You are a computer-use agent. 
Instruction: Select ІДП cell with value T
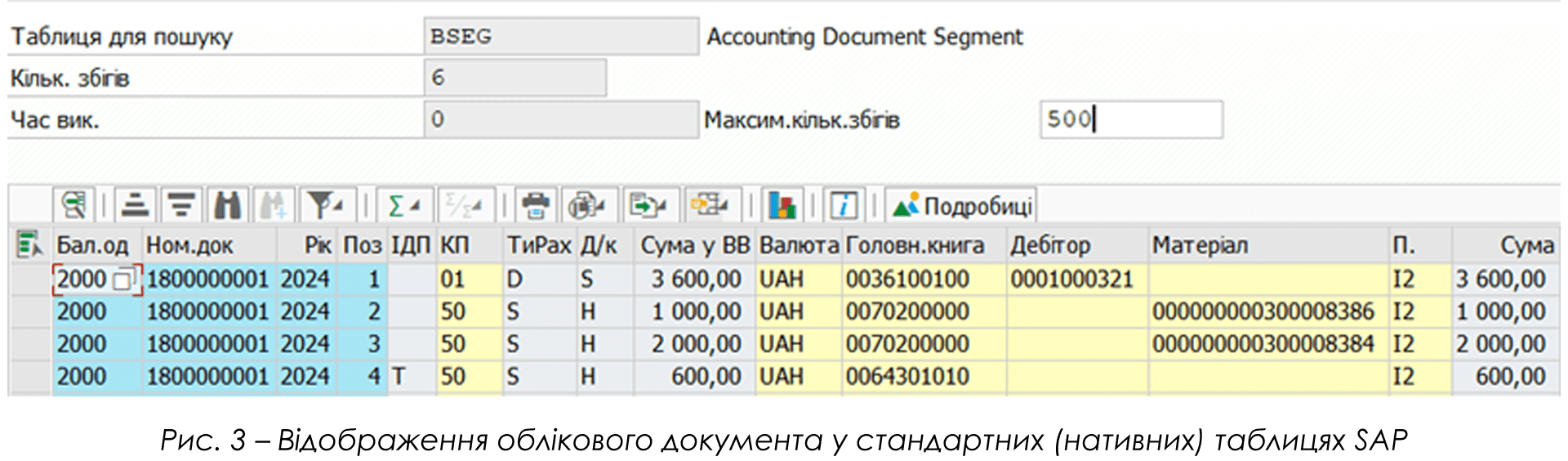pyautogui.click(x=411, y=377)
